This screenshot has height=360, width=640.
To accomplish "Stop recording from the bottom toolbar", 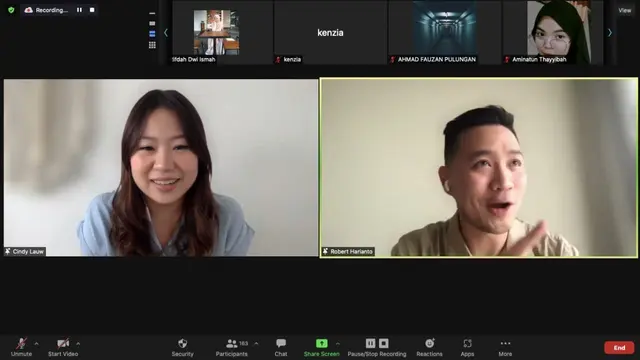I will [384, 343].
